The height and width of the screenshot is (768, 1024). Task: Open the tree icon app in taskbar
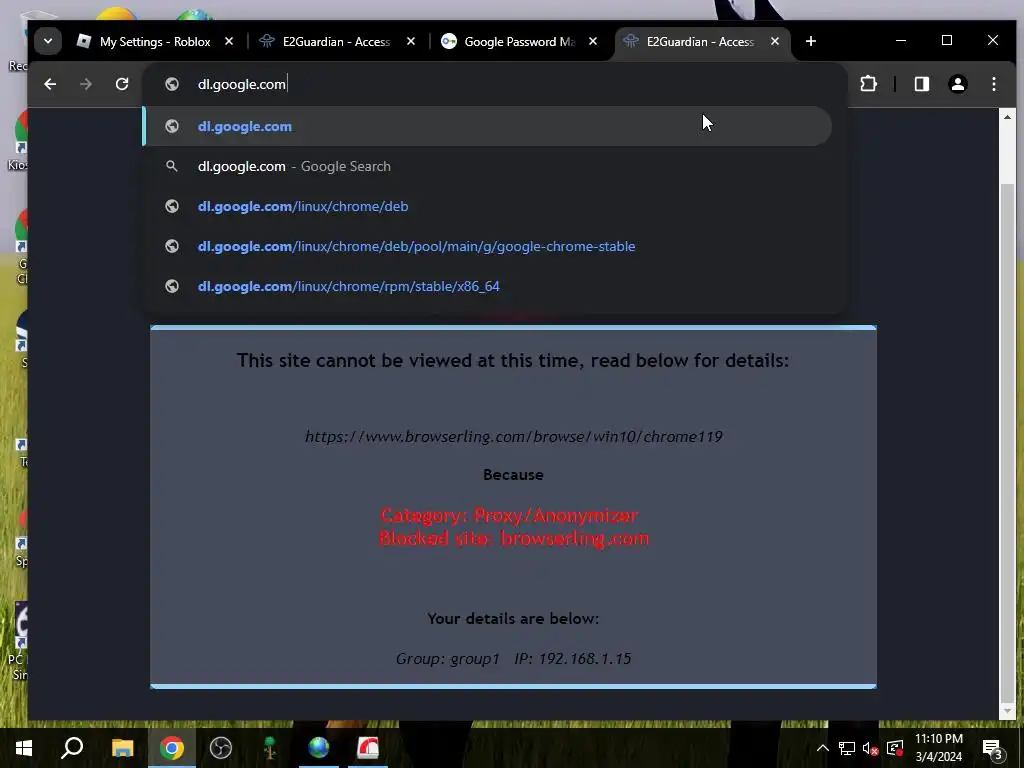(269, 748)
